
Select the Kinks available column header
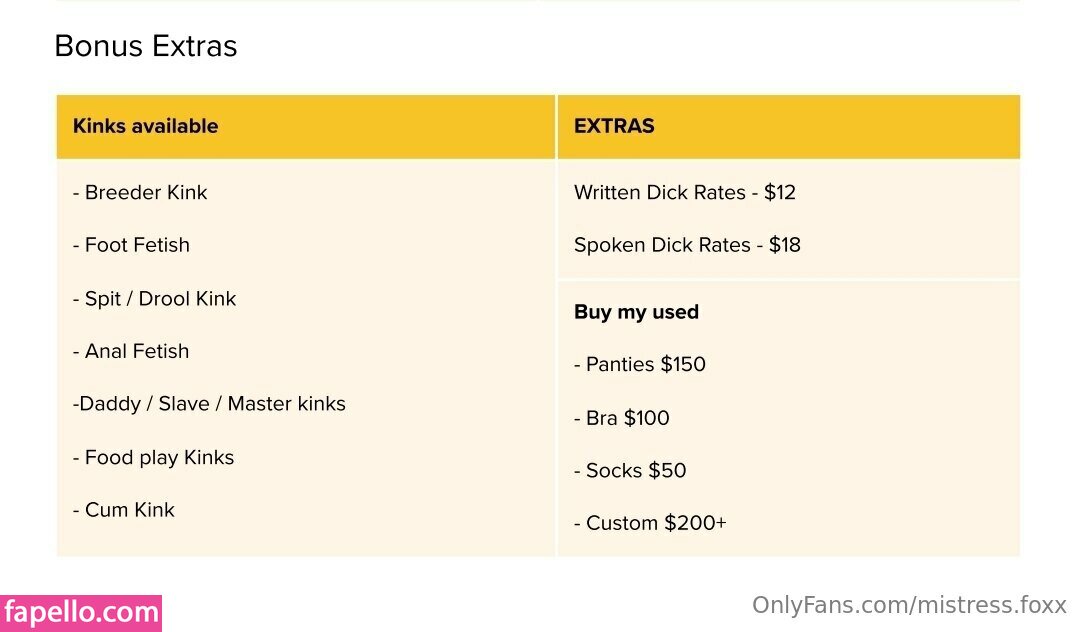pos(146,126)
